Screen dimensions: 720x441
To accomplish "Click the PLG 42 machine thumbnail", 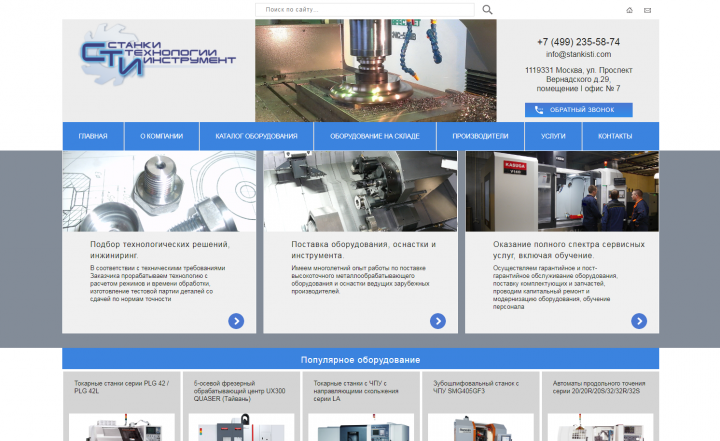I will (x=122, y=427).
